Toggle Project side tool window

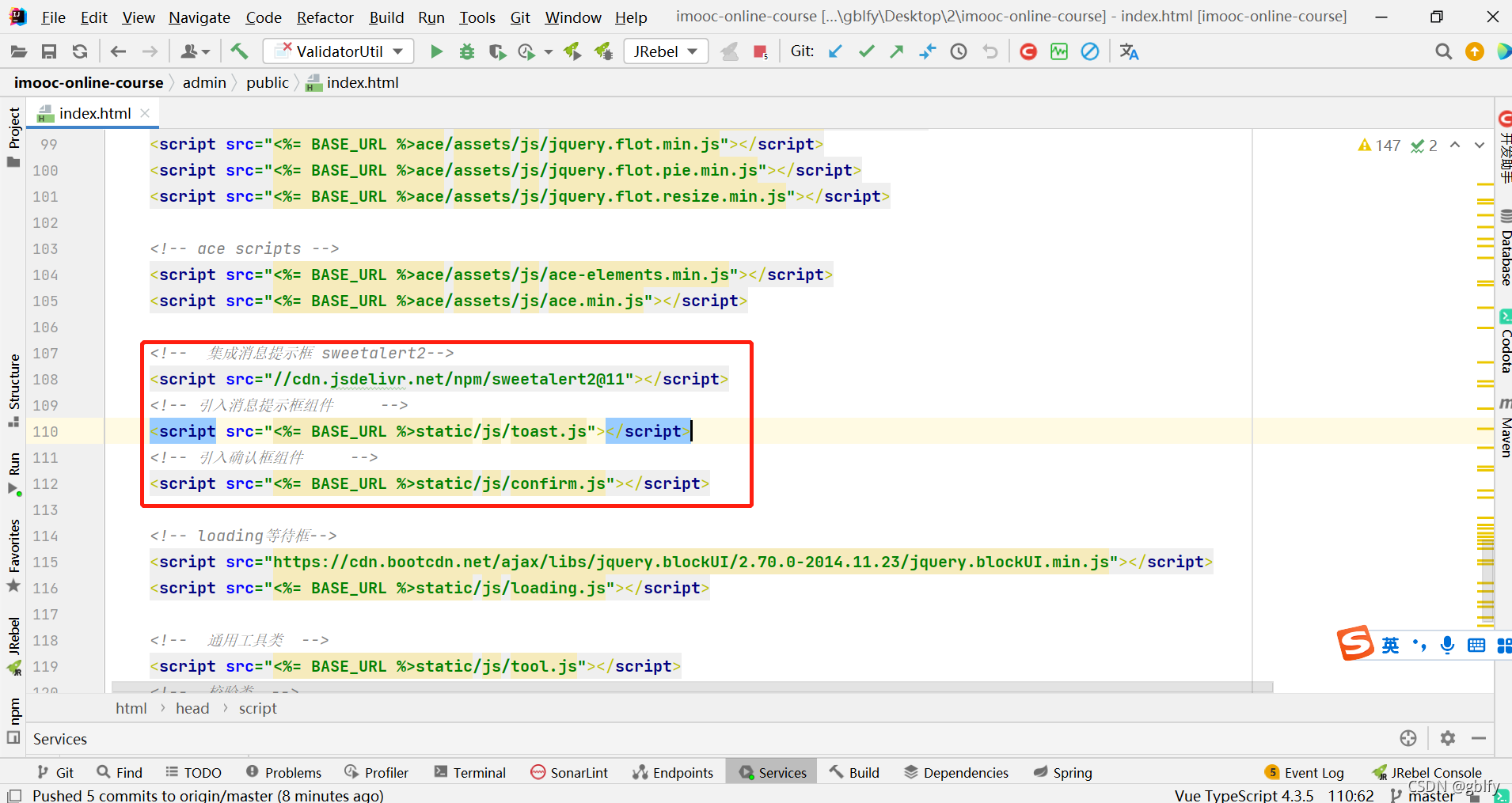click(13, 136)
